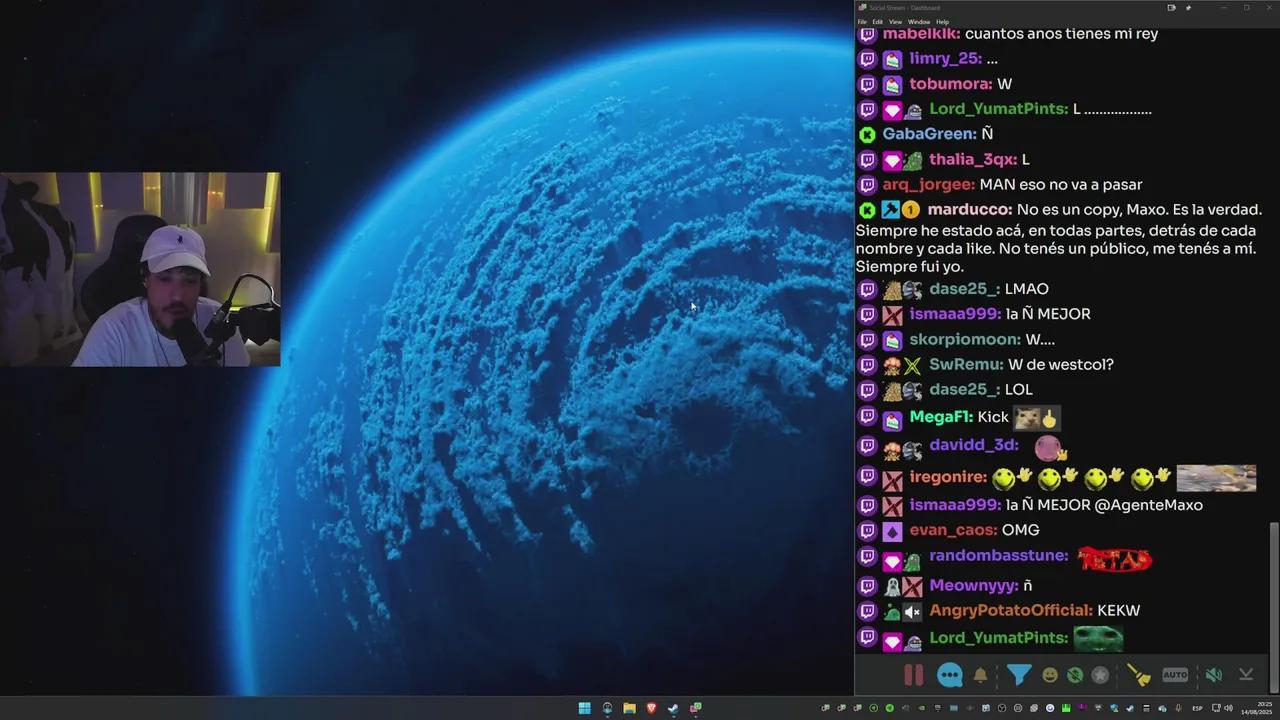Image resolution: width=1280 pixels, height=720 pixels.
Task: Click the gray star featured icon
Action: 1100,675
